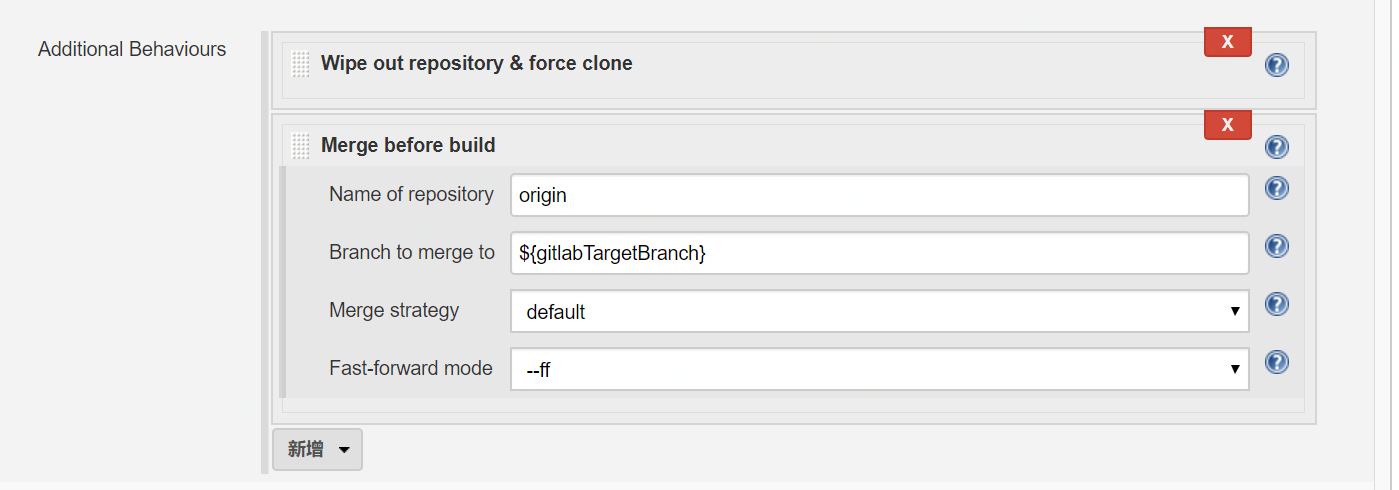Show help for Merge strategy option
This screenshot has width=1399, height=490.
click(x=1276, y=304)
